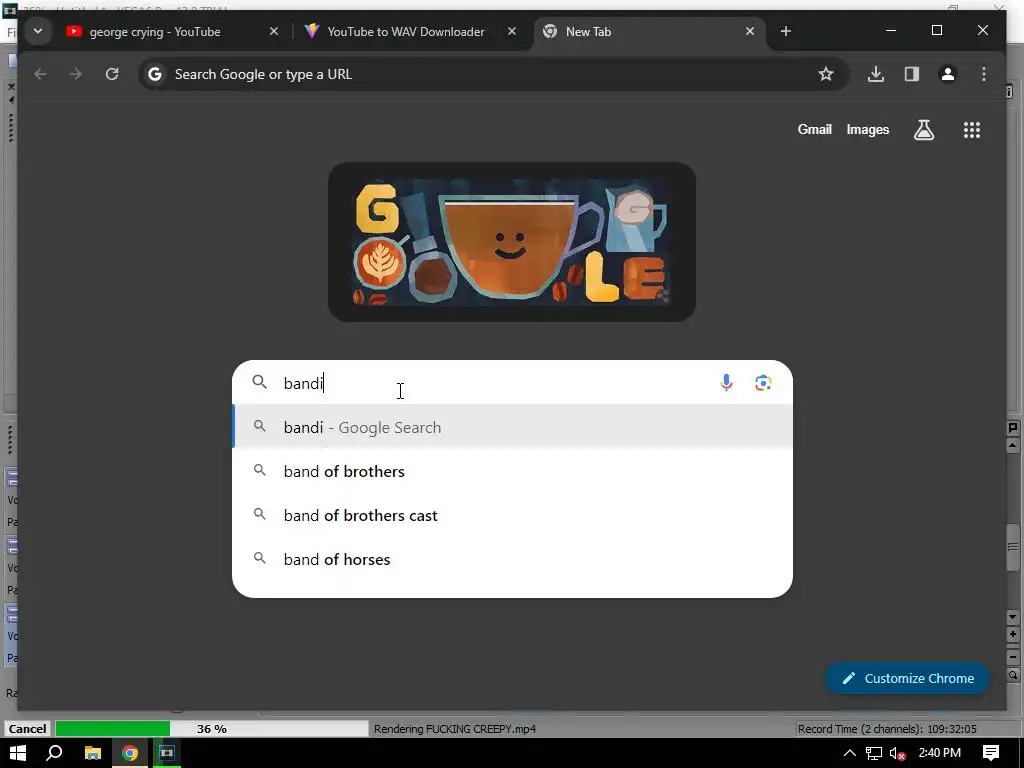Share the doodle via its share icon
The width and height of the screenshot is (1024, 768).
664,296
